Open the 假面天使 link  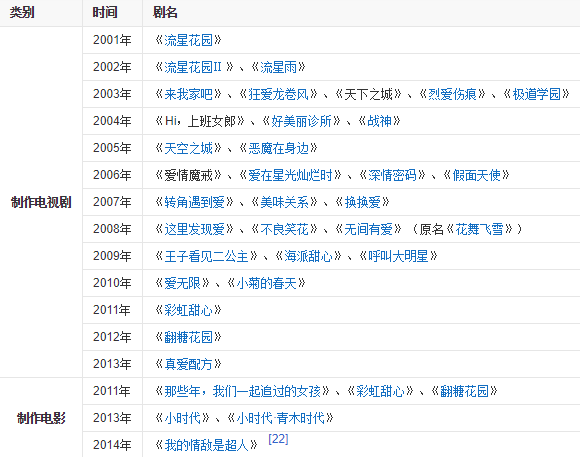click(x=476, y=175)
